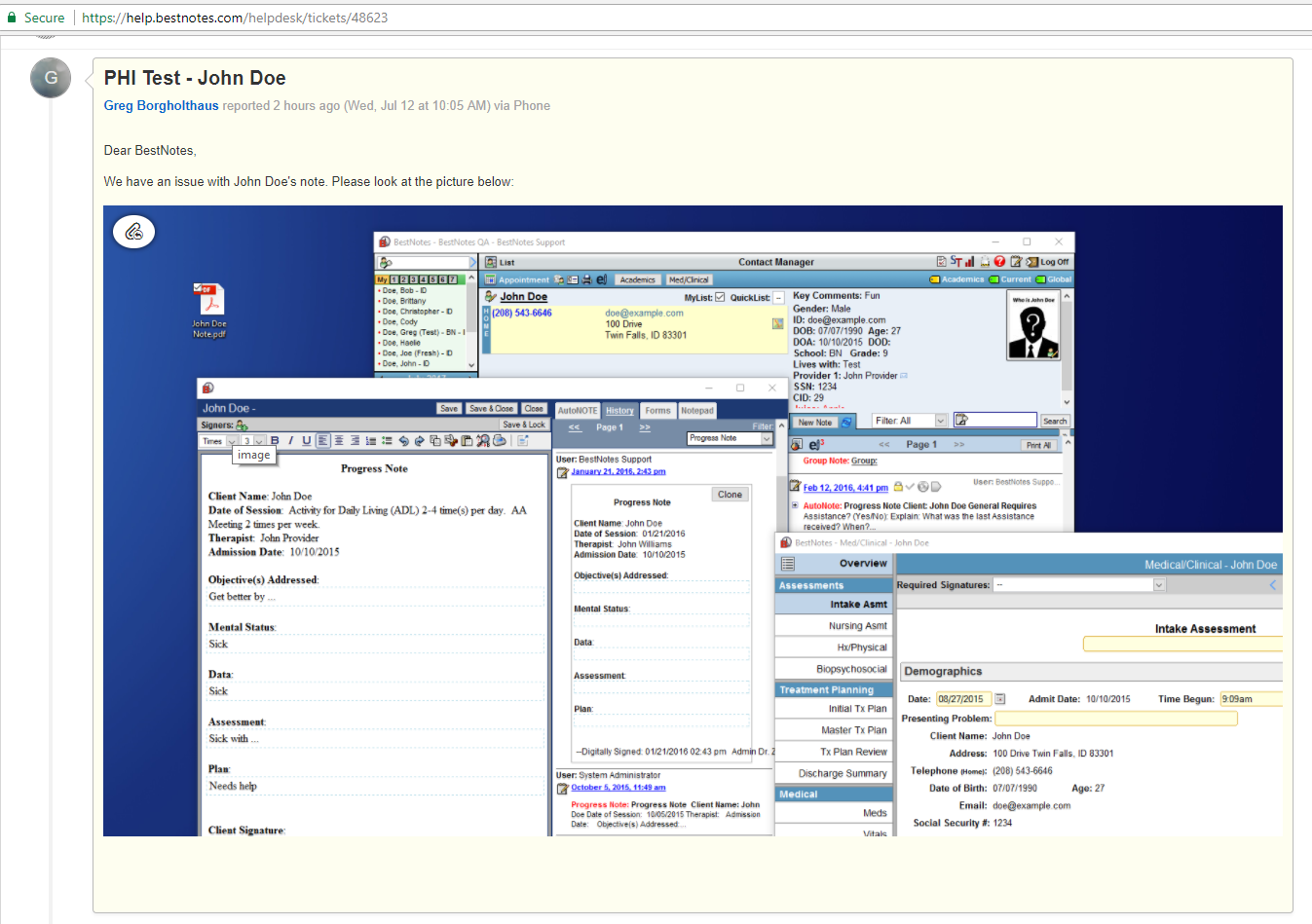Click phone number (208) 543-6646
The width and height of the screenshot is (1312, 924).
pos(522,314)
